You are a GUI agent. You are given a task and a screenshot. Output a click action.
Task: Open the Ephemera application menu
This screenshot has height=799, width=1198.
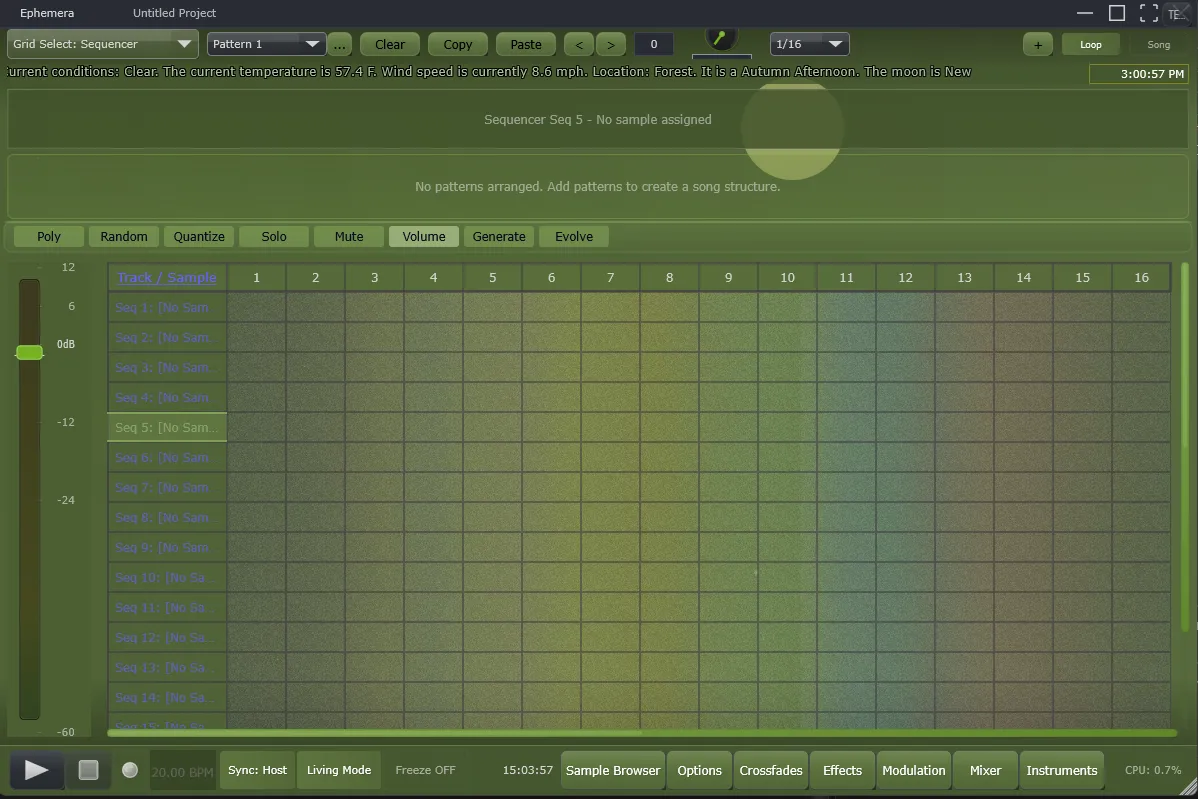(x=47, y=13)
